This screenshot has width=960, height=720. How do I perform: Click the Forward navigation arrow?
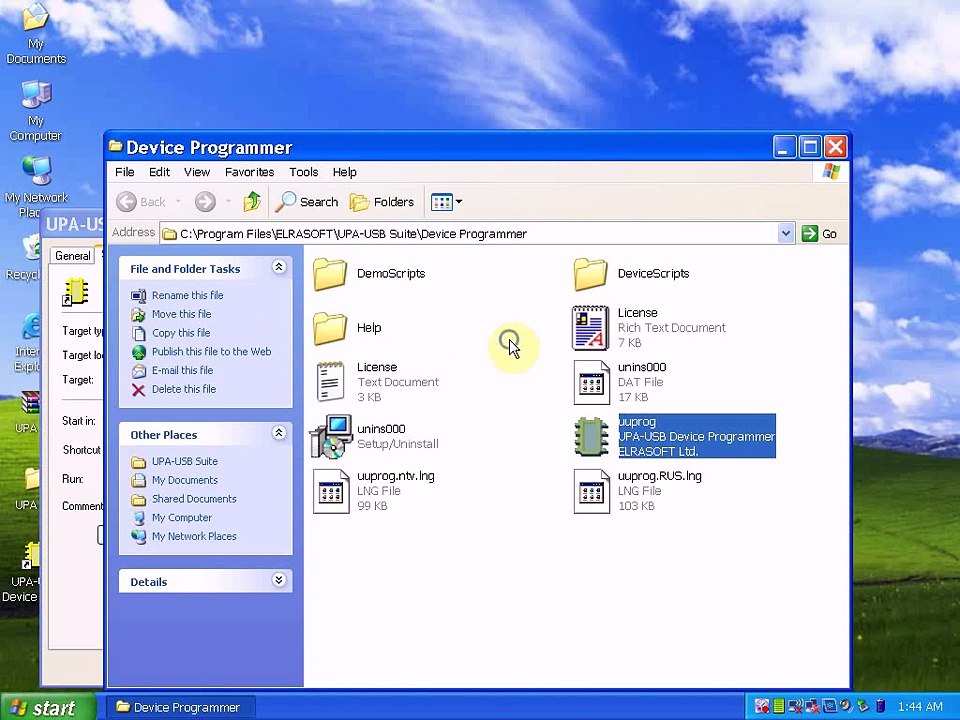(205, 201)
